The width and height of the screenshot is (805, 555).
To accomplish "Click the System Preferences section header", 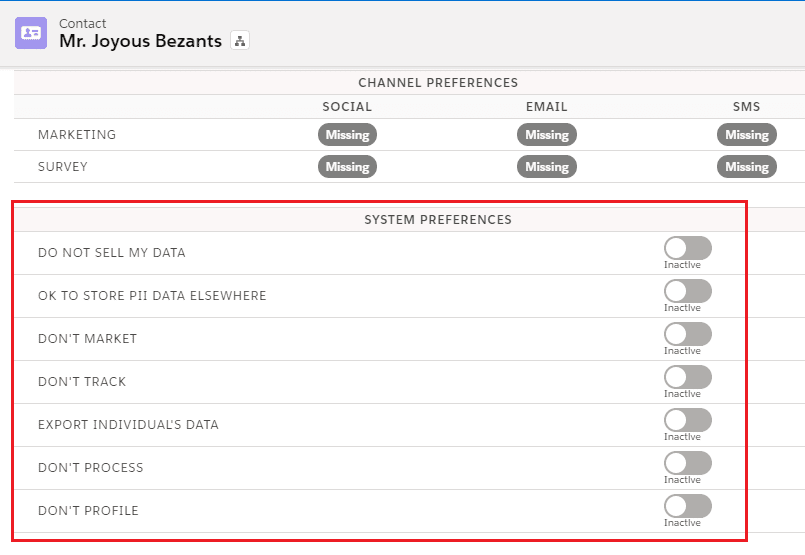I will point(438,220).
